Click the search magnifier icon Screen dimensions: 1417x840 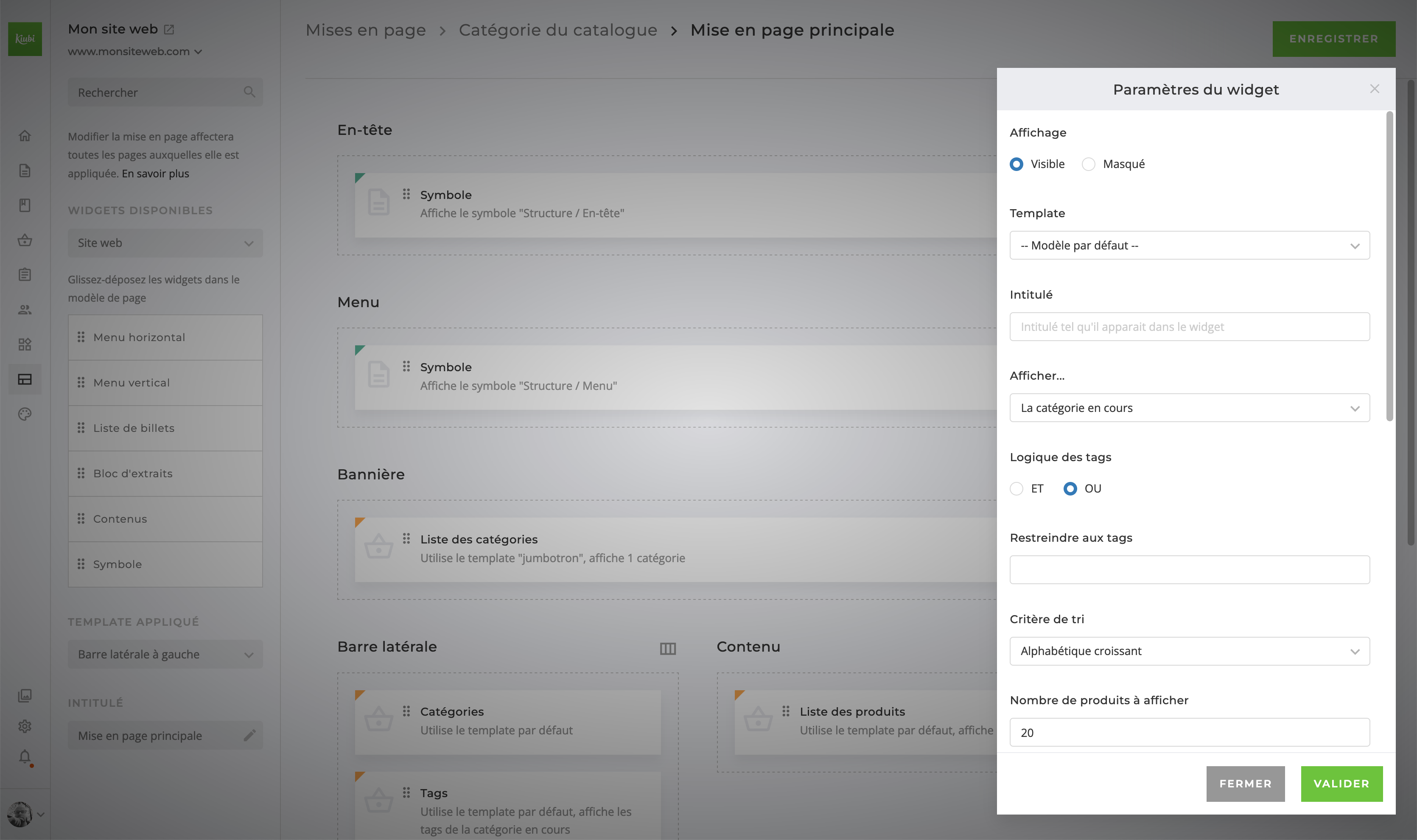click(x=249, y=92)
